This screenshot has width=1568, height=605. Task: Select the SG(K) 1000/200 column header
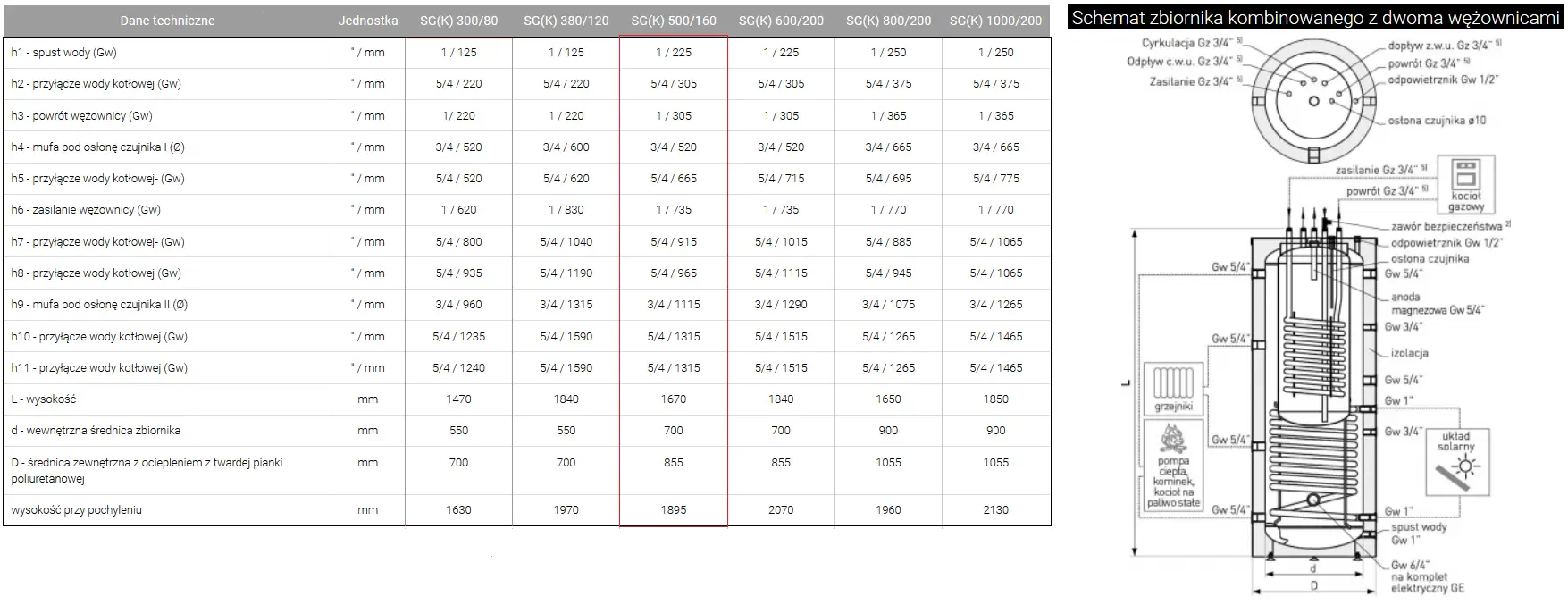(x=995, y=20)
